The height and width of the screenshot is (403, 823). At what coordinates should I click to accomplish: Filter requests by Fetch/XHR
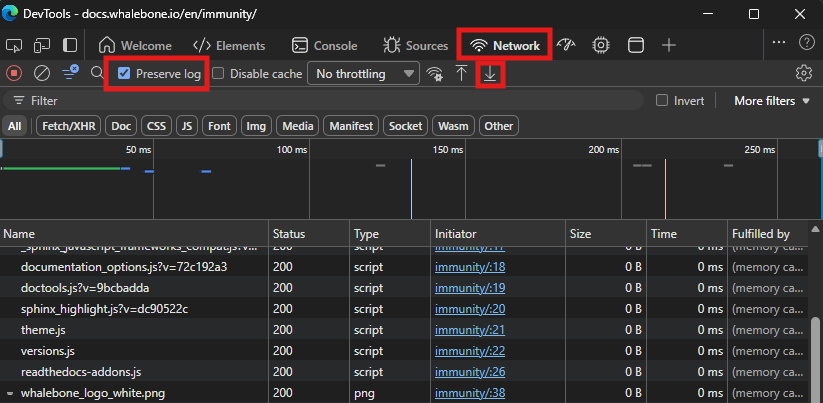(68, 126)
